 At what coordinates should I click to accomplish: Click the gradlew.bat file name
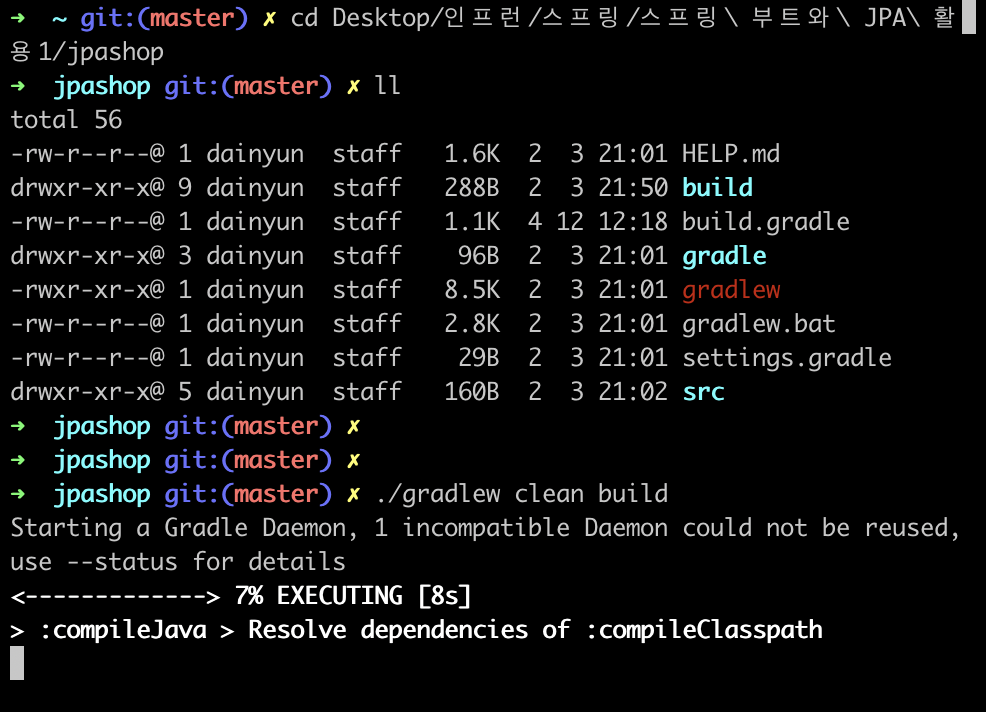(x=759, y=325)
